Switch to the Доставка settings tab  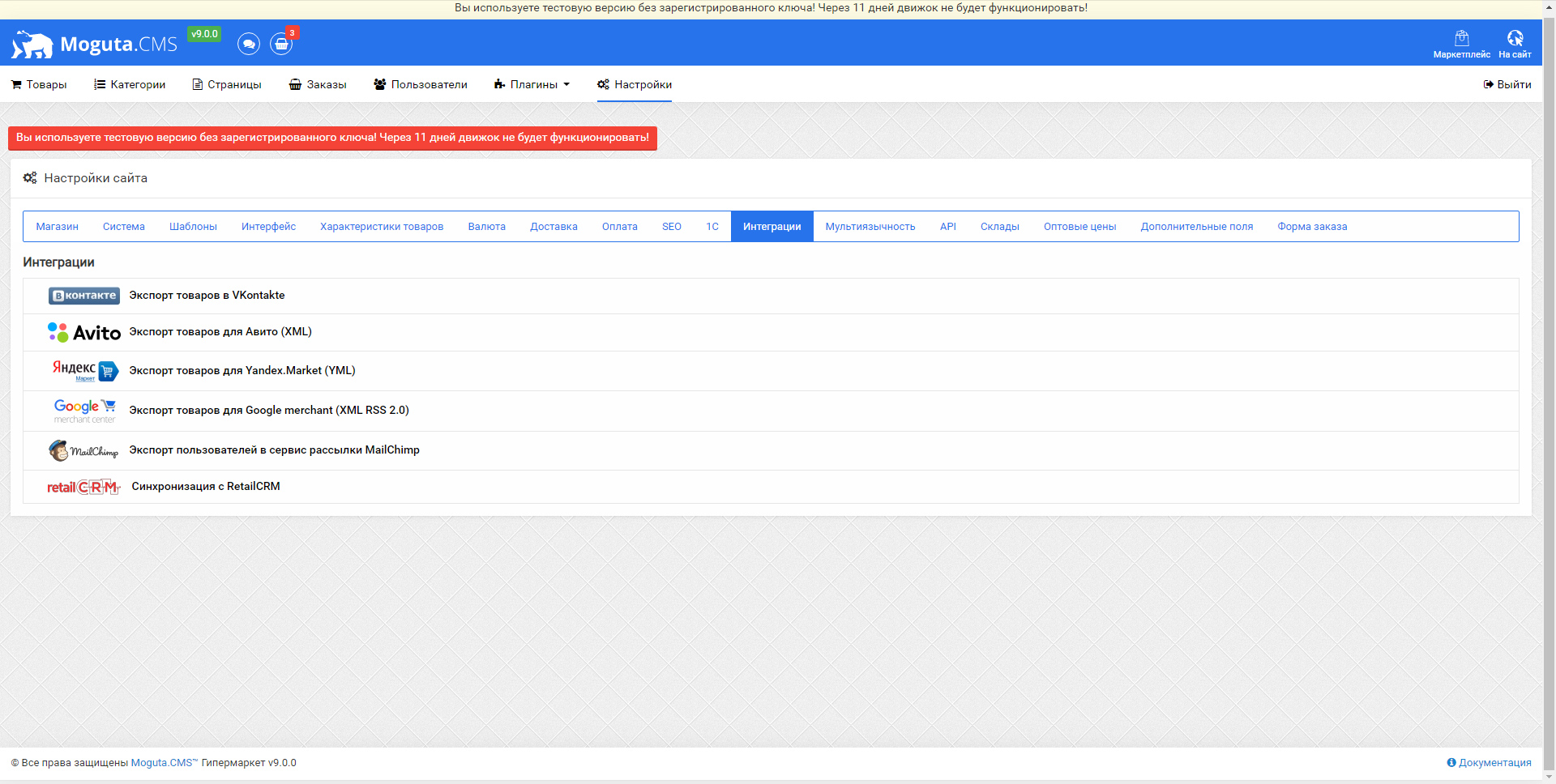[554, 227]
